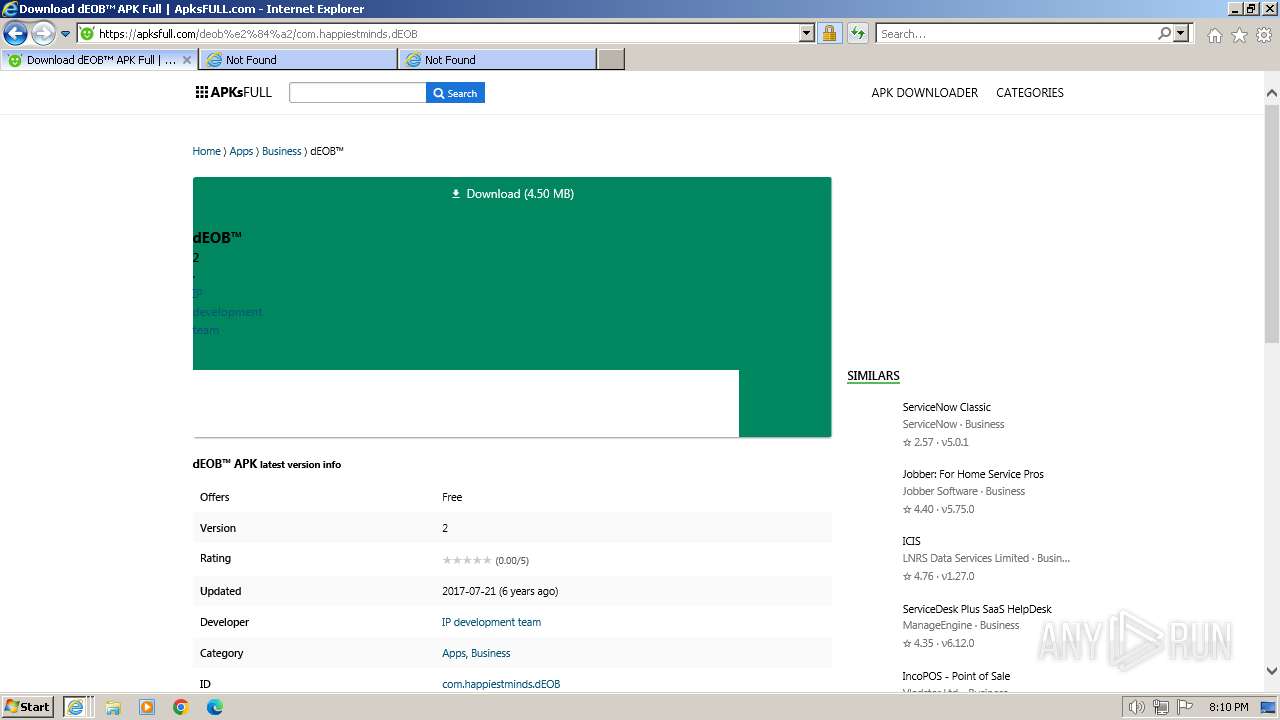This screenshot has width=1280, height=720.
Task: Open Apps, Business category link
Action: point(476,653)
